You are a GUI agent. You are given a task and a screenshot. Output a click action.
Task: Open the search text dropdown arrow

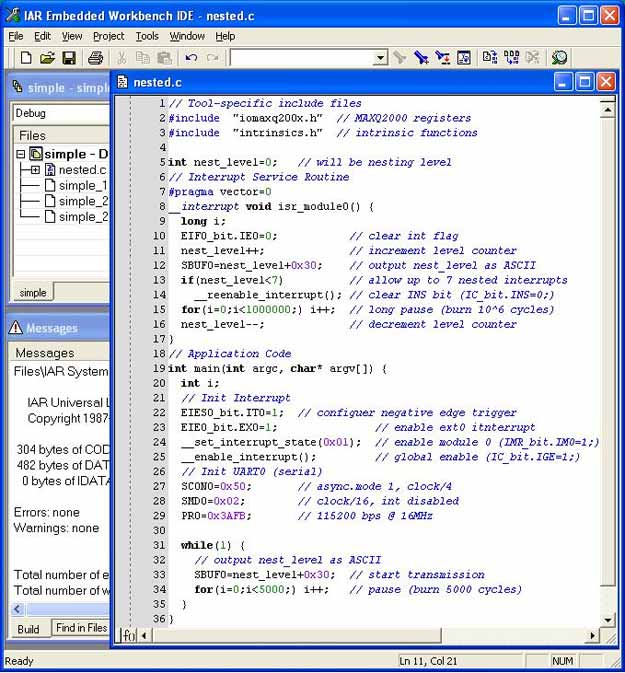pyautogui.click(x=380, y=58)
